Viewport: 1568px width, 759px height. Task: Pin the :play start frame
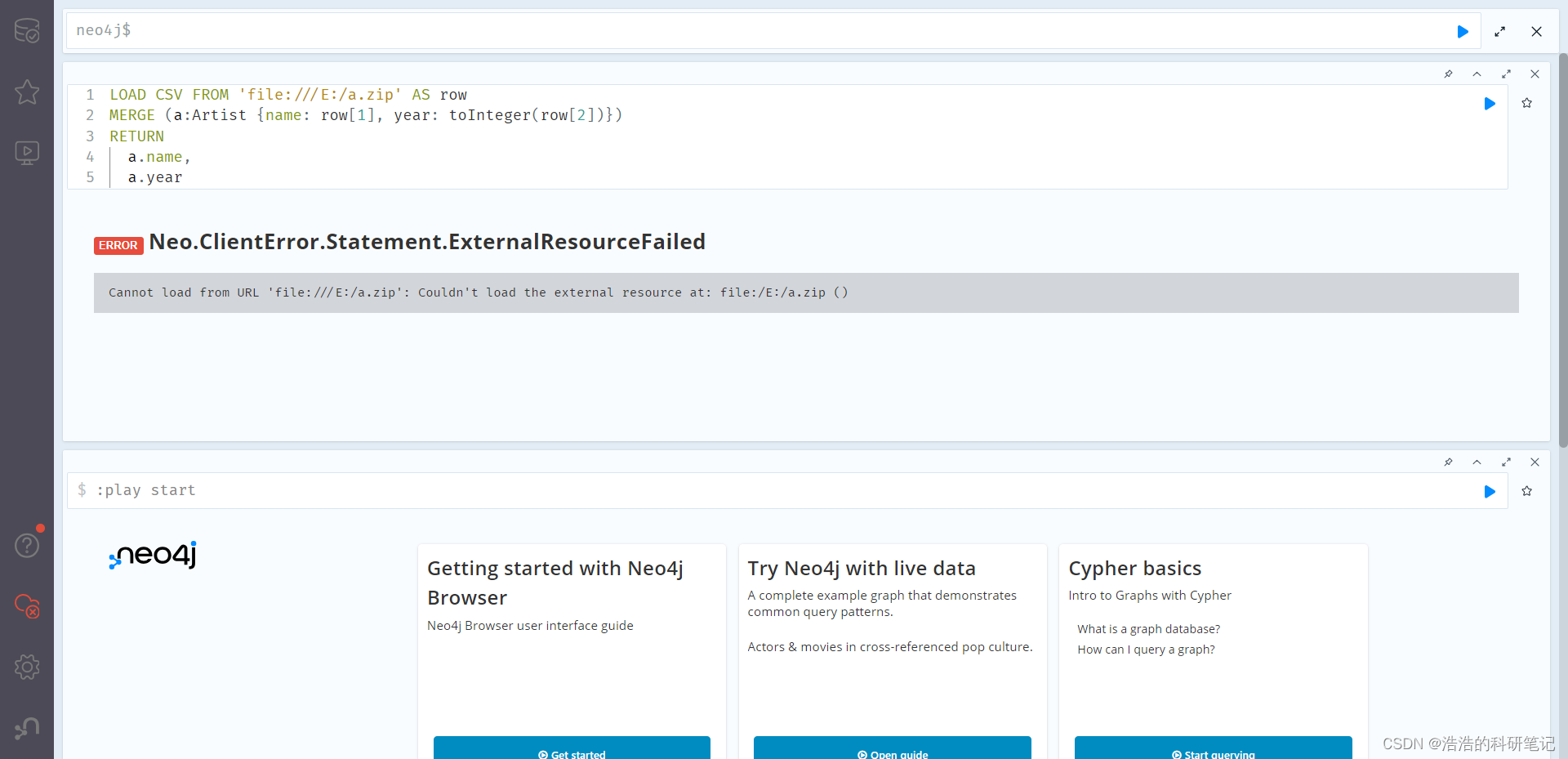pos(1448,462)
